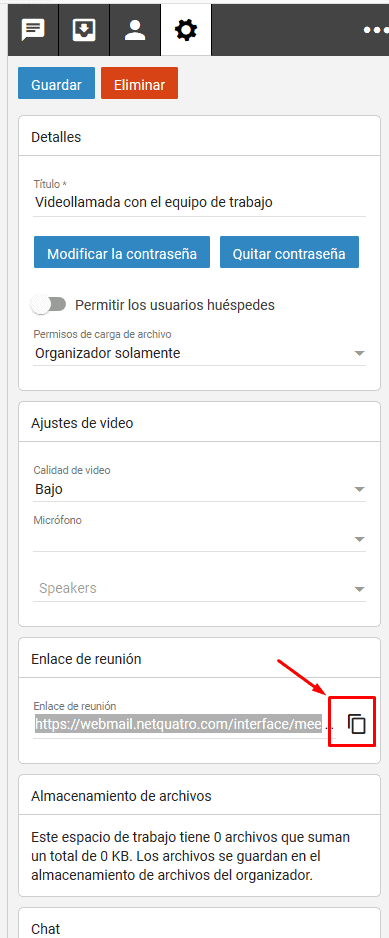Select the settings gear tab
The height and width of the screenshot is (938, 389).
pos(186,29)
